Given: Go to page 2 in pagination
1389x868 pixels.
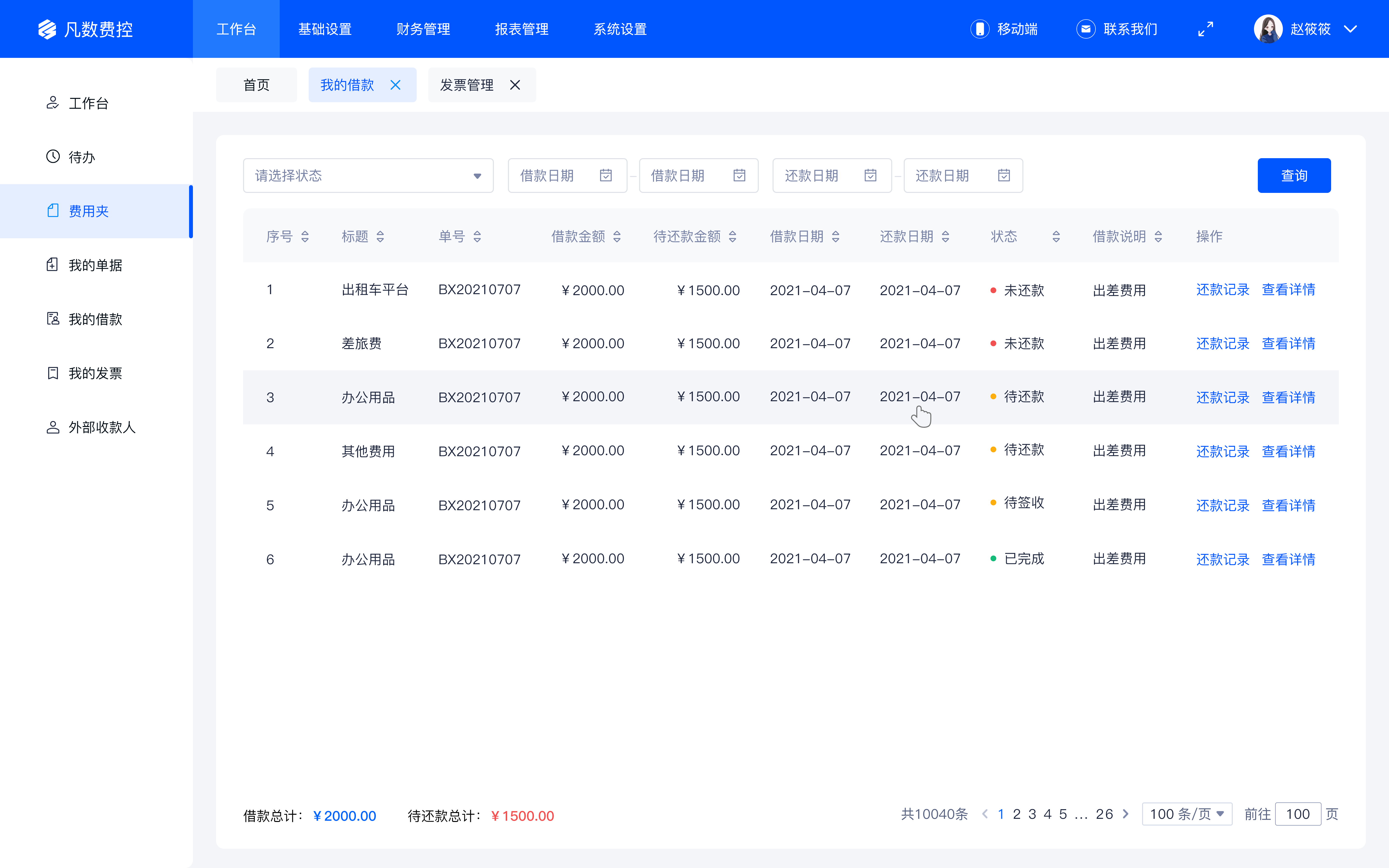Looking at the screenshot, I should click(1016, 814).
